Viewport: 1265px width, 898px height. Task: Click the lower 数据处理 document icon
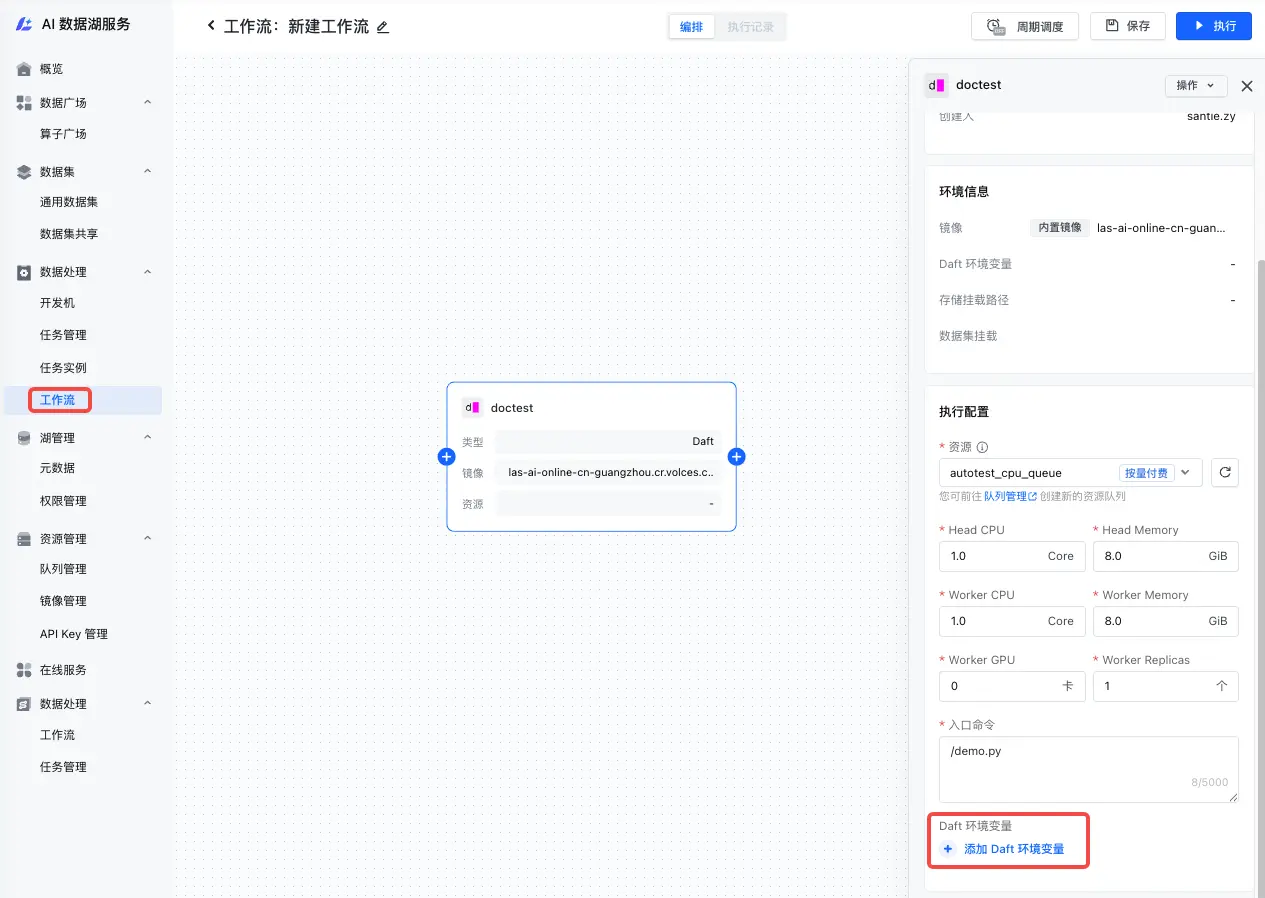click(x=24, y=704)
